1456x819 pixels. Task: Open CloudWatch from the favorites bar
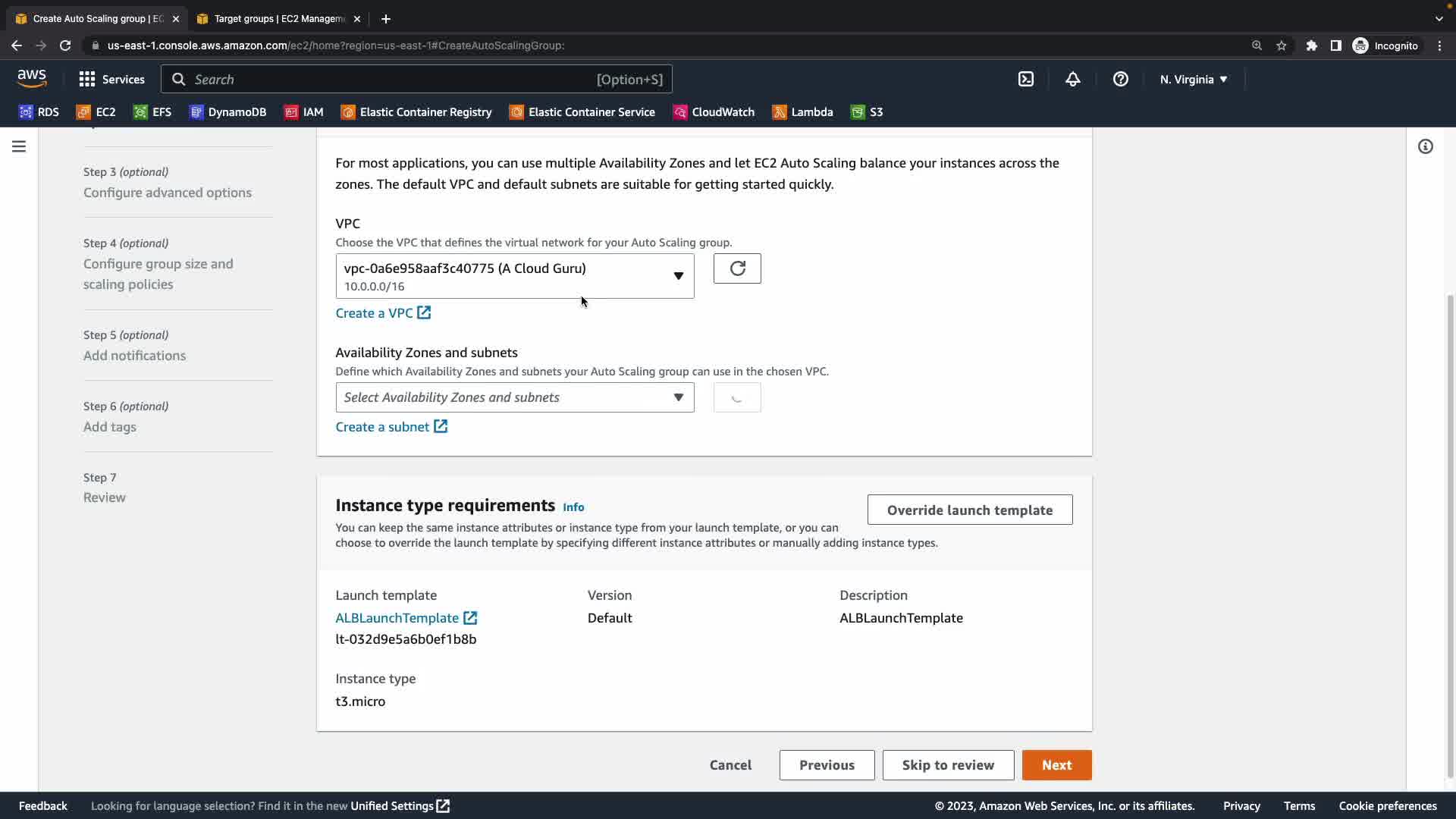714,111
